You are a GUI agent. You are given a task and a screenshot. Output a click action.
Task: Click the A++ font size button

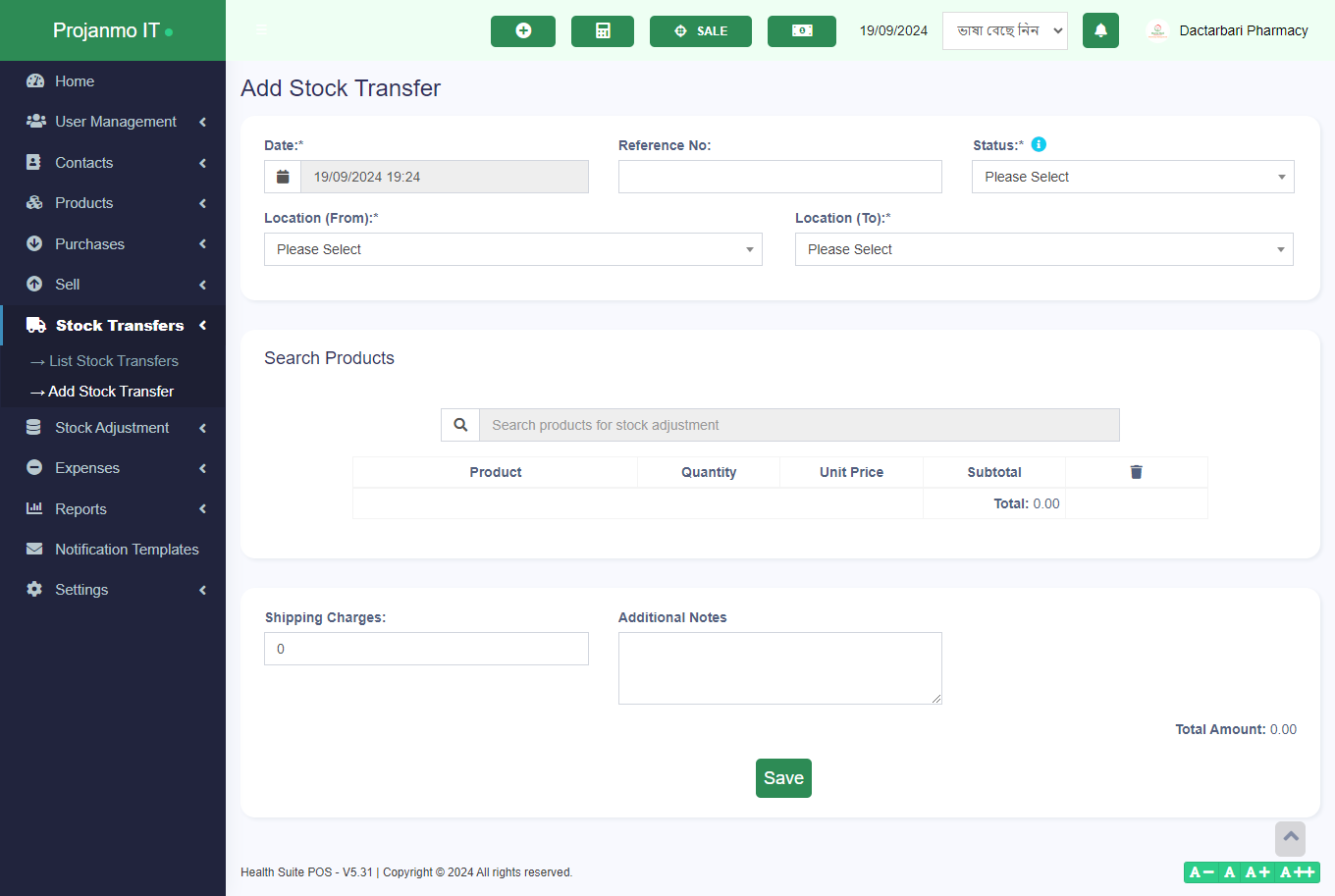1297,871
